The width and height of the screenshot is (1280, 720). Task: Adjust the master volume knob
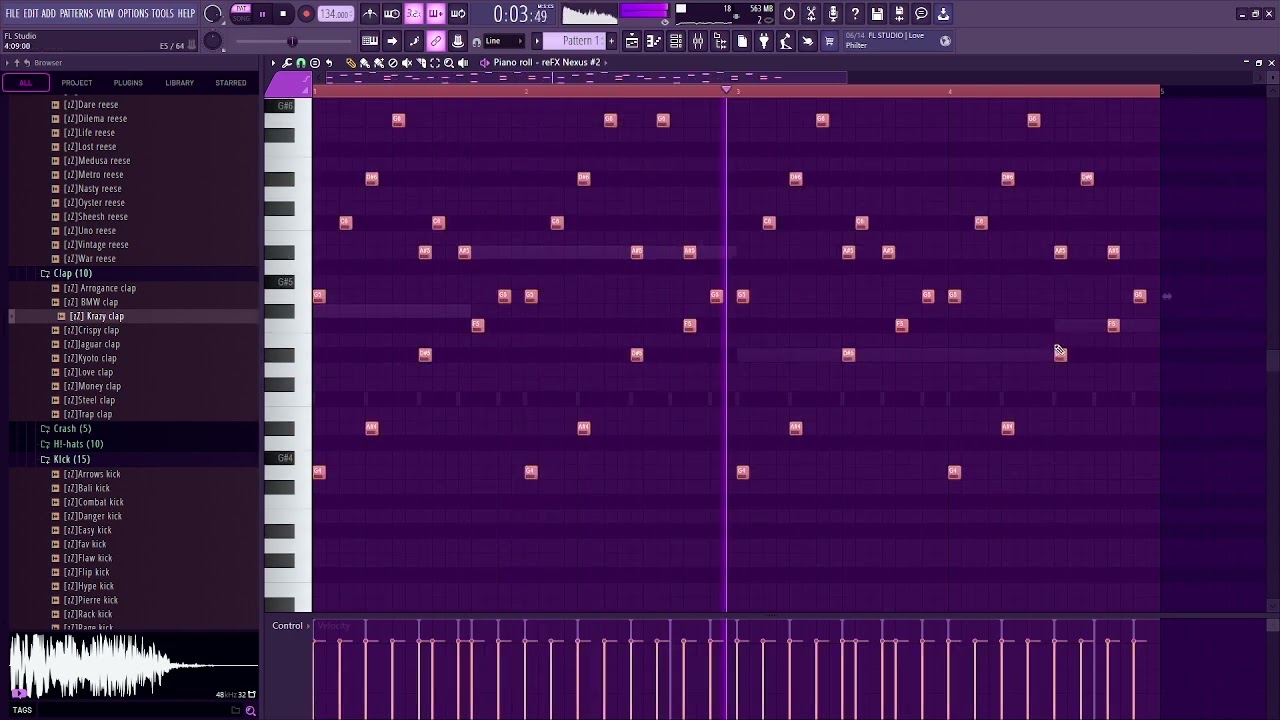213,14
